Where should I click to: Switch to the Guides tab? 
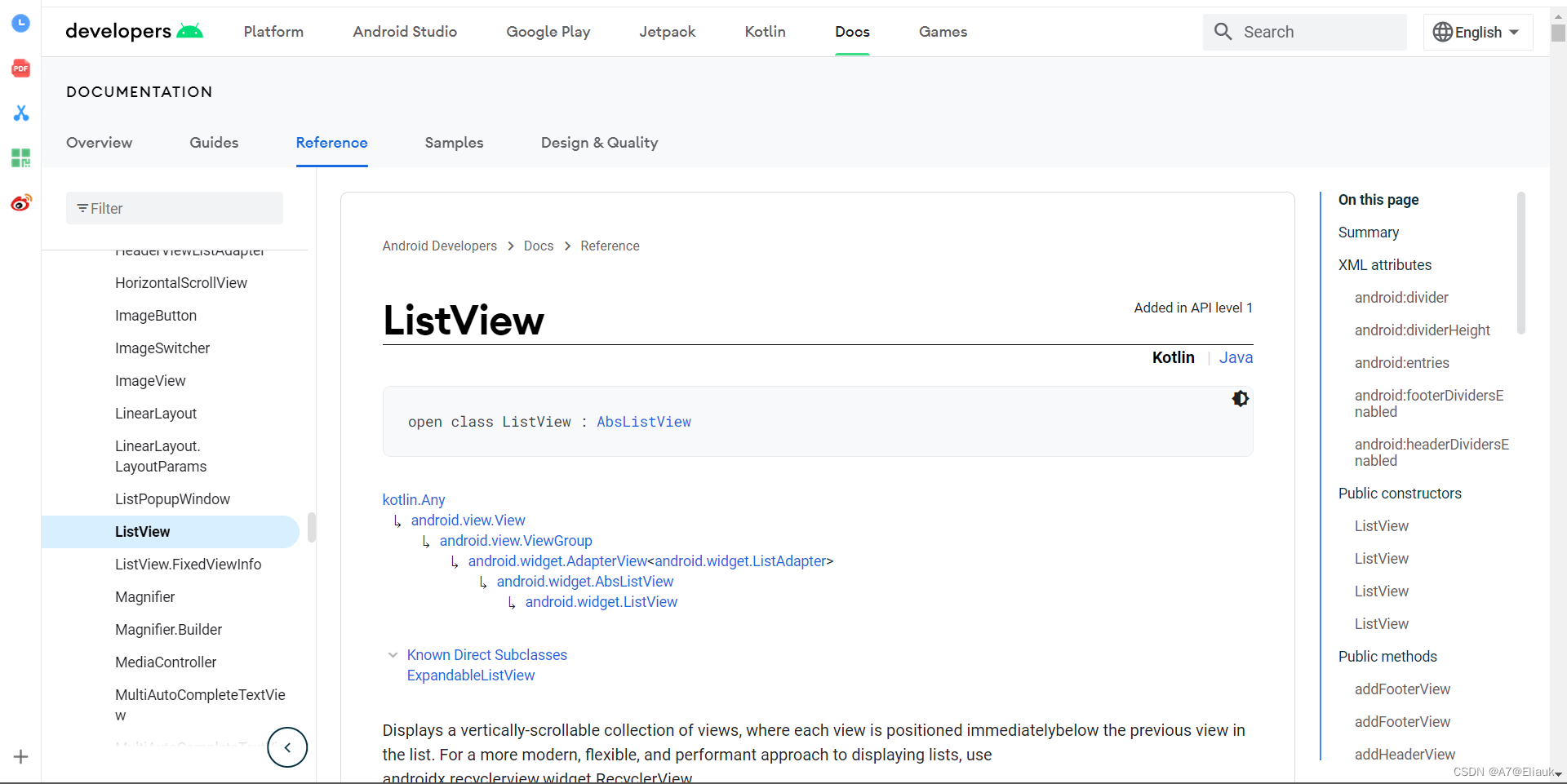(x=214, y=143)
